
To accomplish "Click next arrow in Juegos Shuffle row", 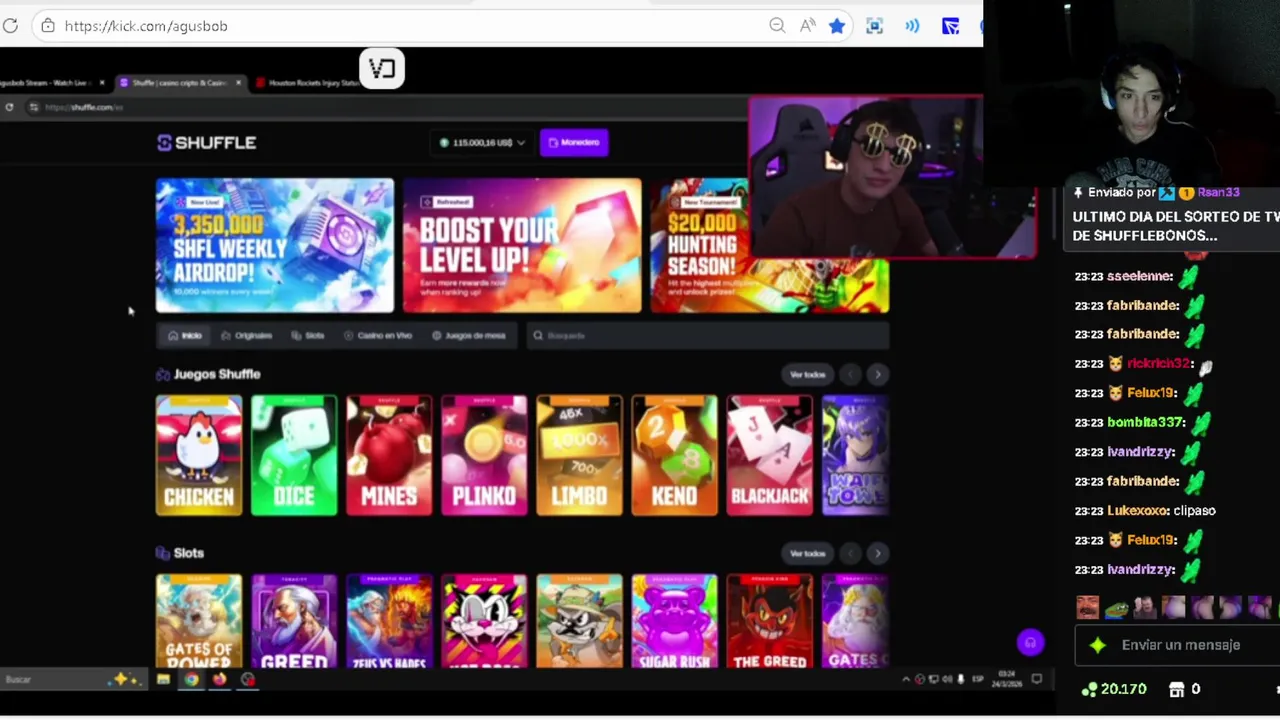I will (x=878, y=375).
